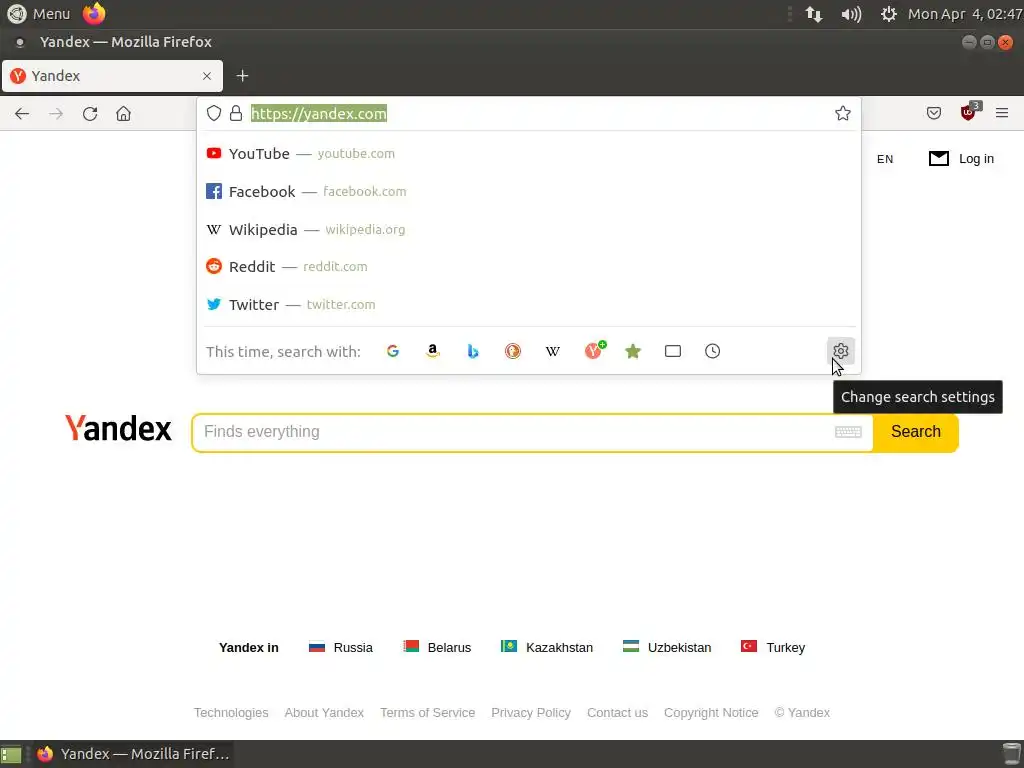This screenshot has width=1024, height=768.
Task: Bookmark this page with the star
Action: click(842, 113)
